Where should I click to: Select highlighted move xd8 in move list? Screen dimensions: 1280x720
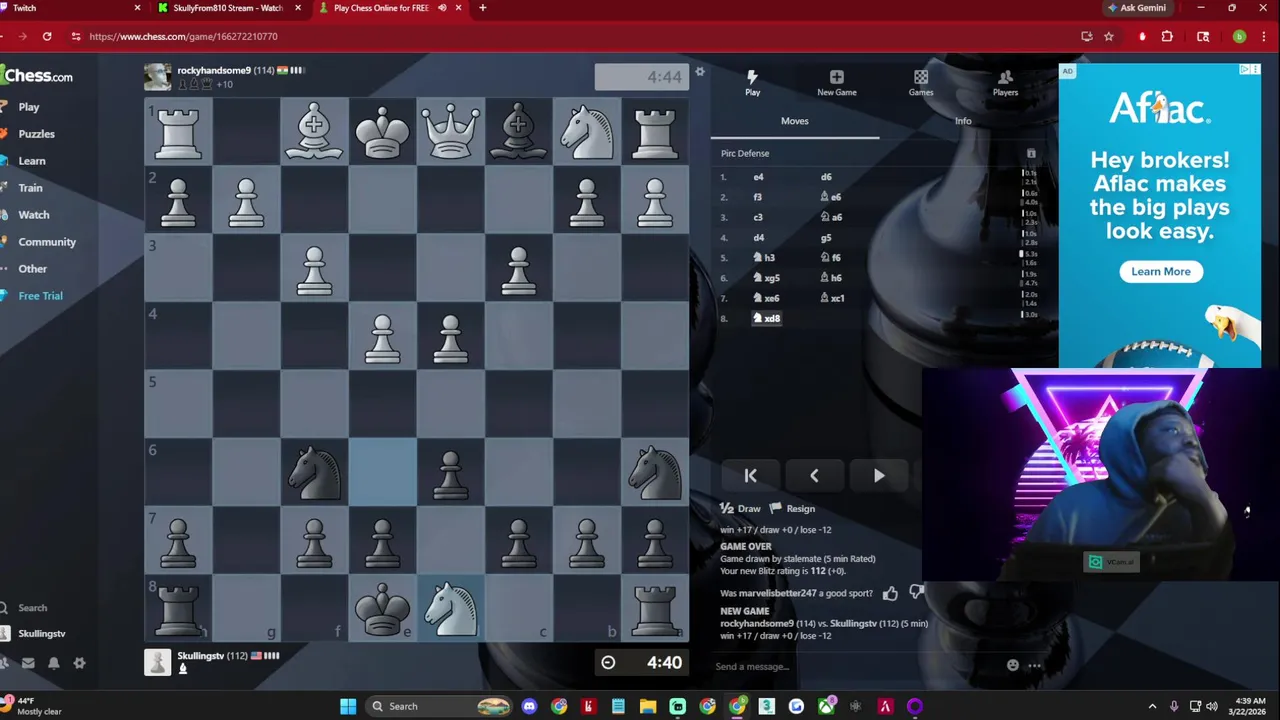[766, 318]
